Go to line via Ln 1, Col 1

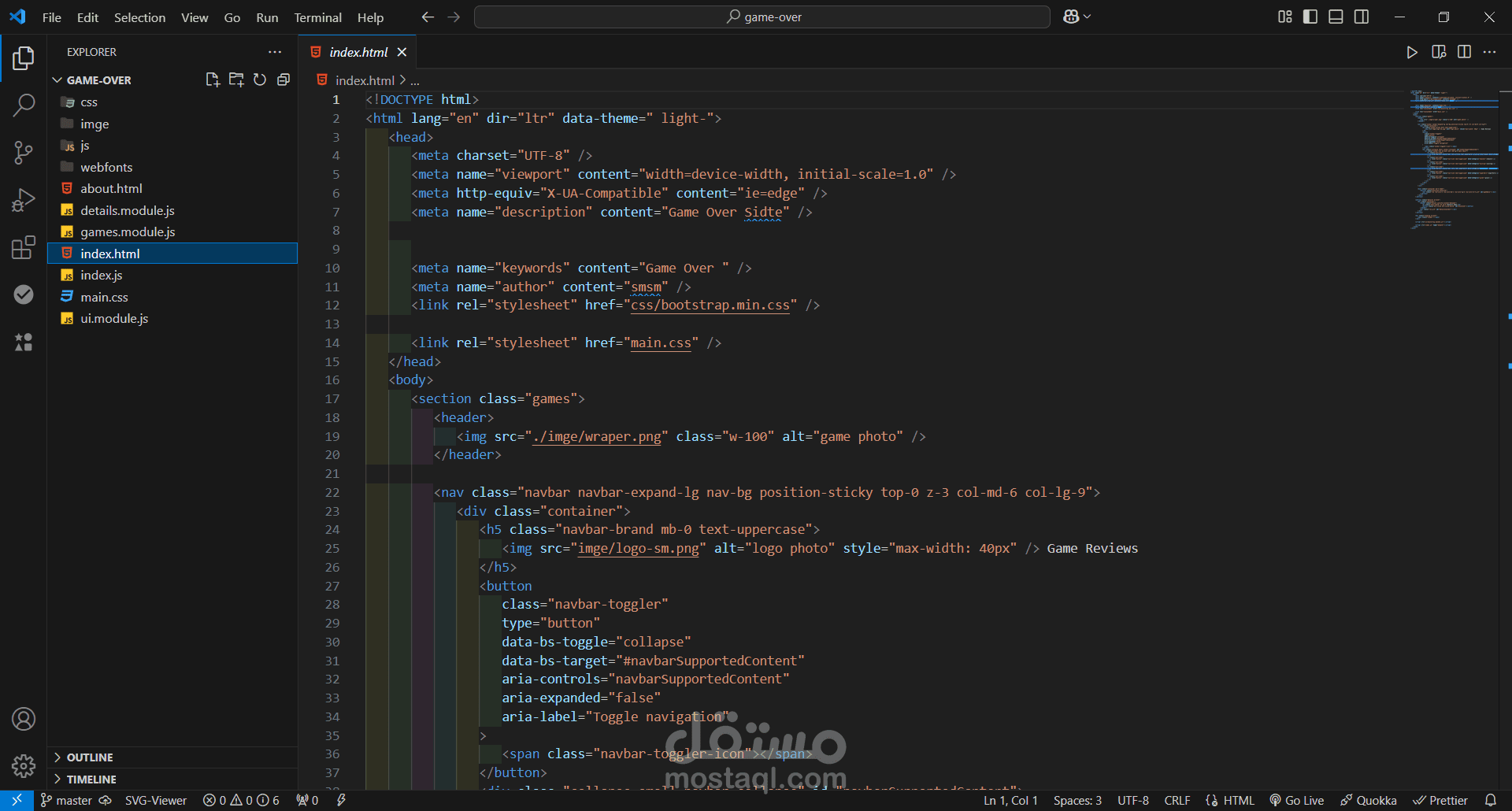click(x=1010, y=800)
